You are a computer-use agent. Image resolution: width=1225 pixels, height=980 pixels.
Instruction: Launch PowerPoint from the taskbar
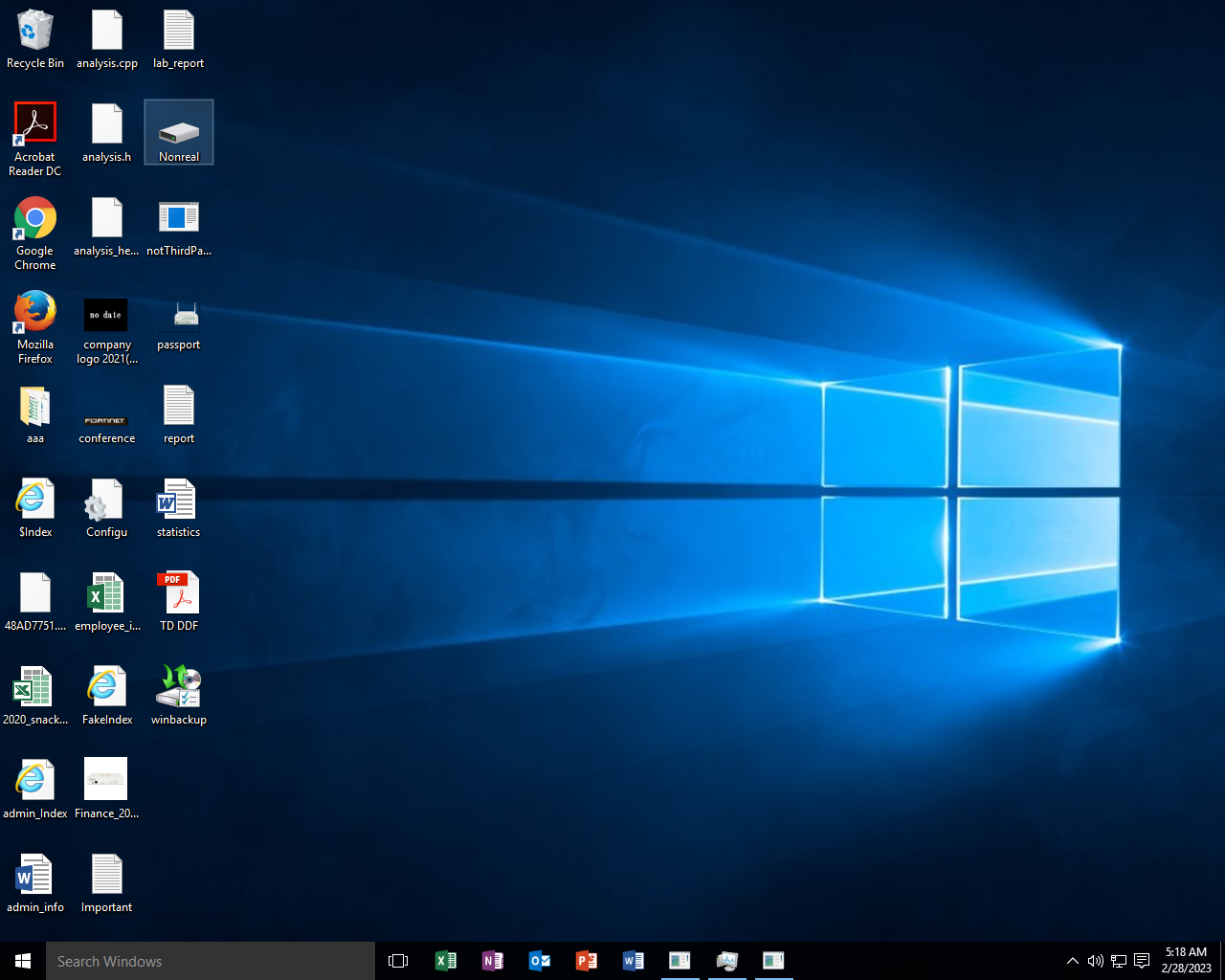587,961
